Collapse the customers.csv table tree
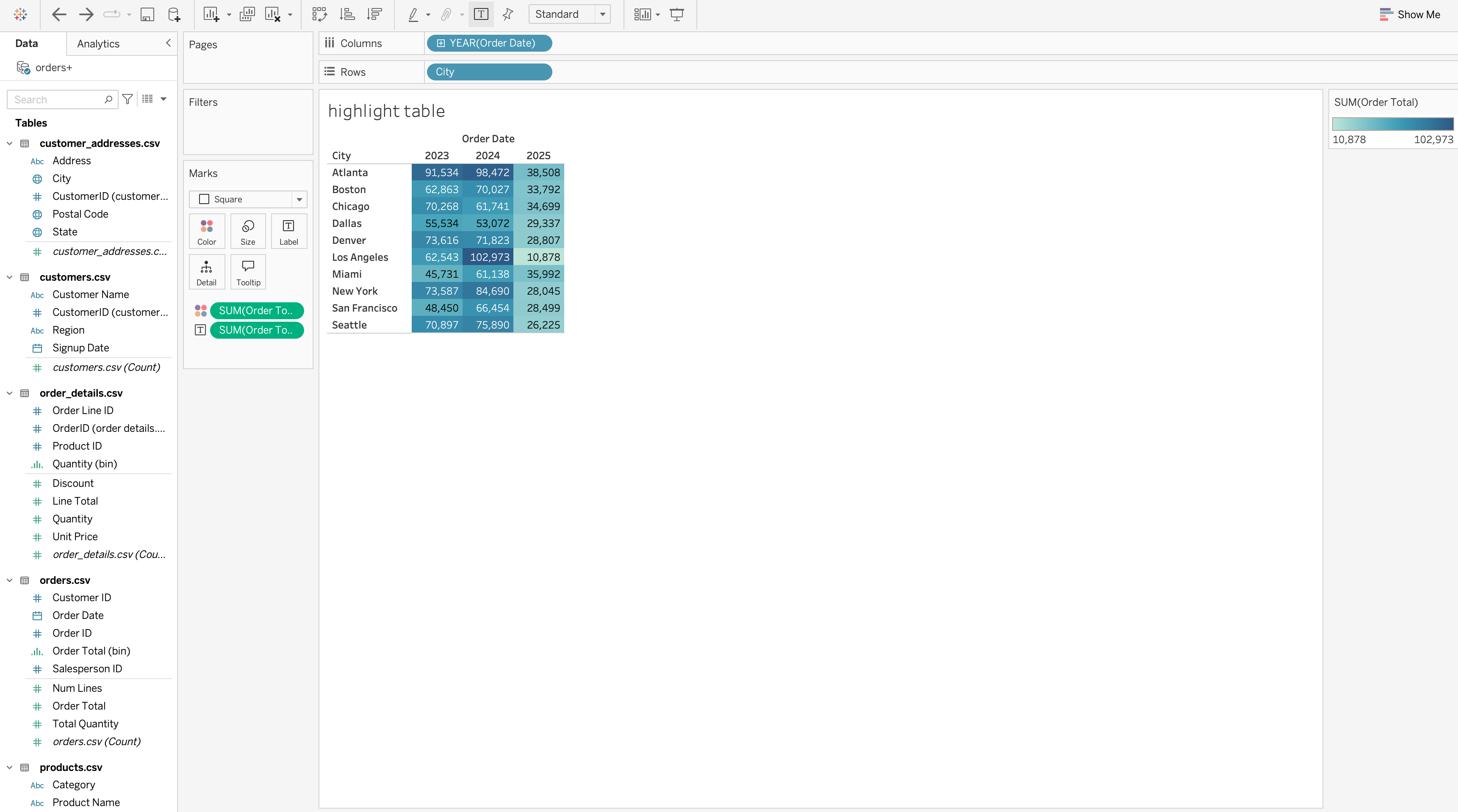1458x812 pixels. click(10, 277)
